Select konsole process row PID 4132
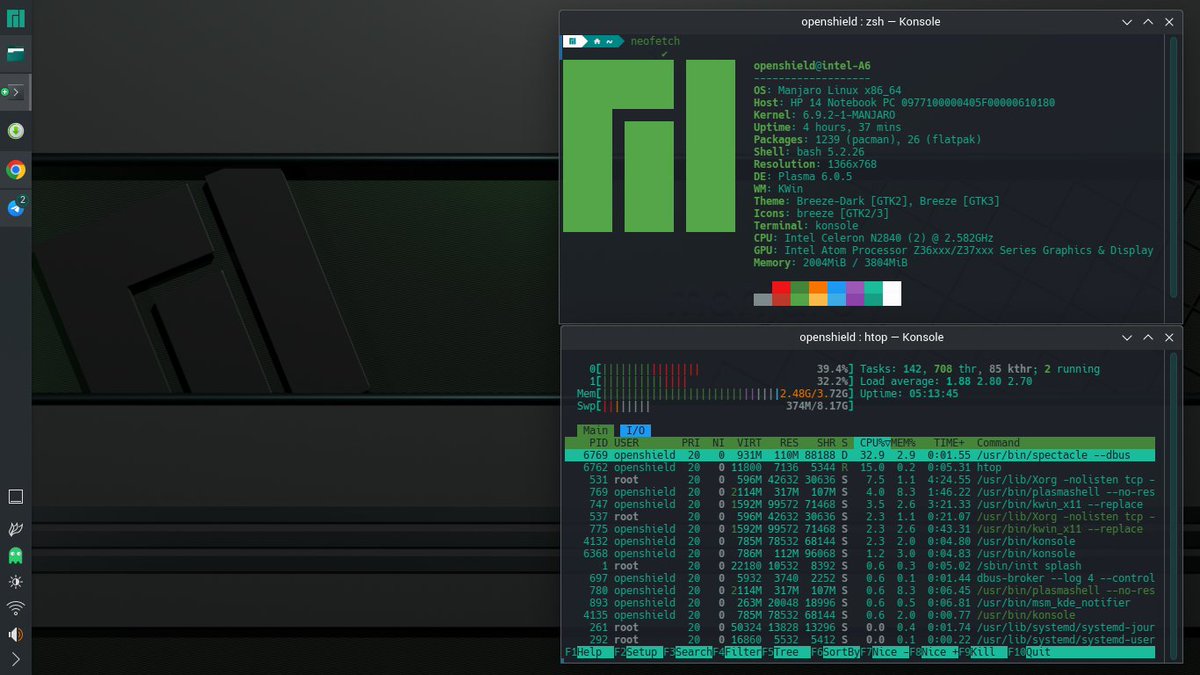Screen dimensions: 1200x675 tap(860, 541)
